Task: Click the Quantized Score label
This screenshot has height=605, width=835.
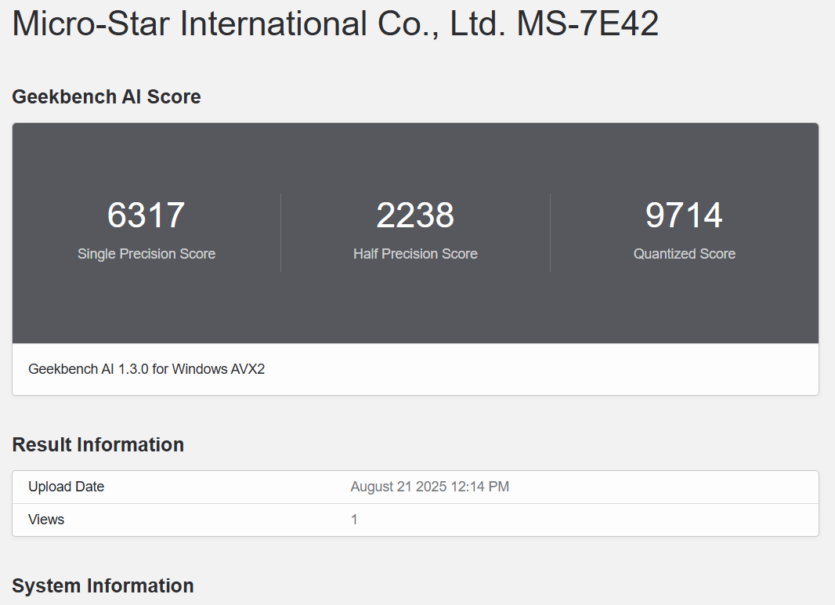Action: (684, 254)
